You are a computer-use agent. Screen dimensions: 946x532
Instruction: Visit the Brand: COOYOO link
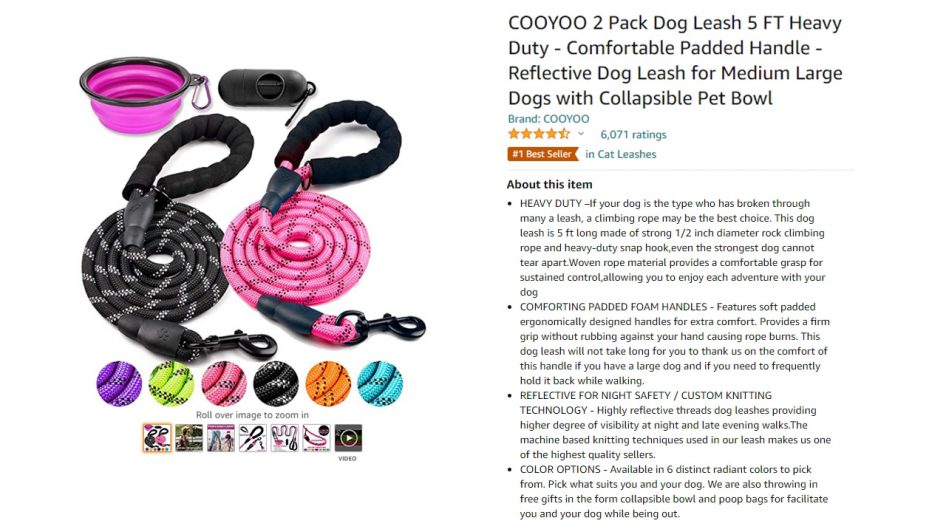pyautogui.click(x=548, y=119)
